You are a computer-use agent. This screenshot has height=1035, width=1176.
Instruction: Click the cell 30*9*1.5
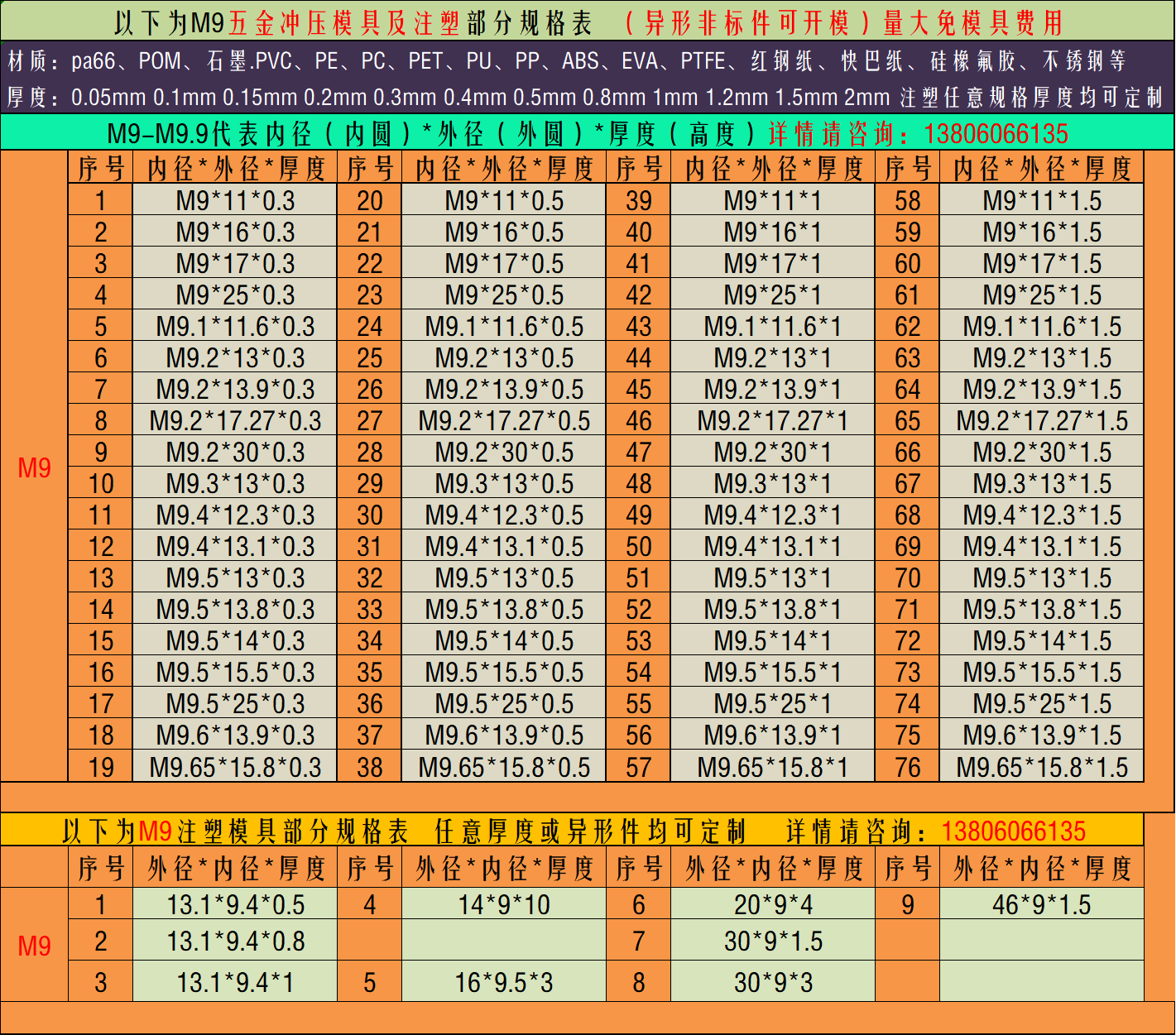click(x=772, y=941)
